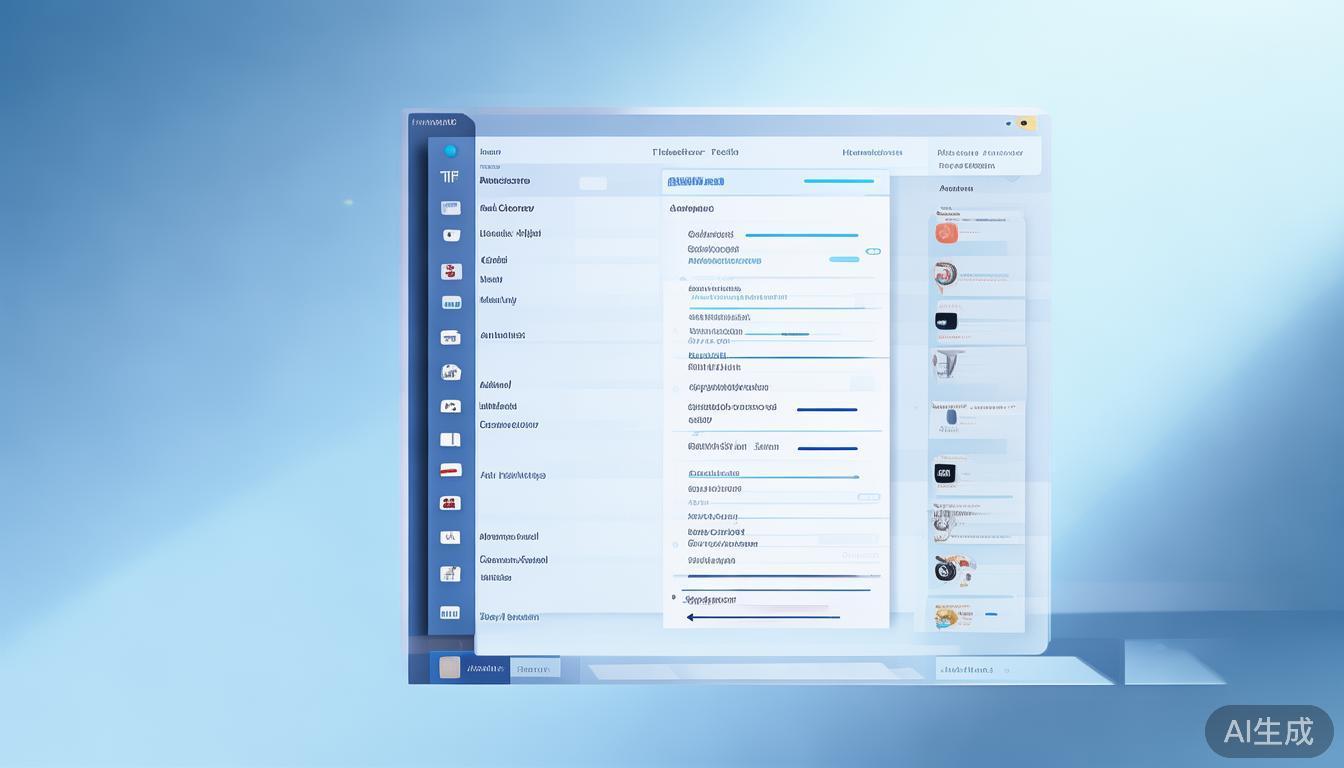Click the left-pointing arrow at center panel bottom

tap(692, 617)
